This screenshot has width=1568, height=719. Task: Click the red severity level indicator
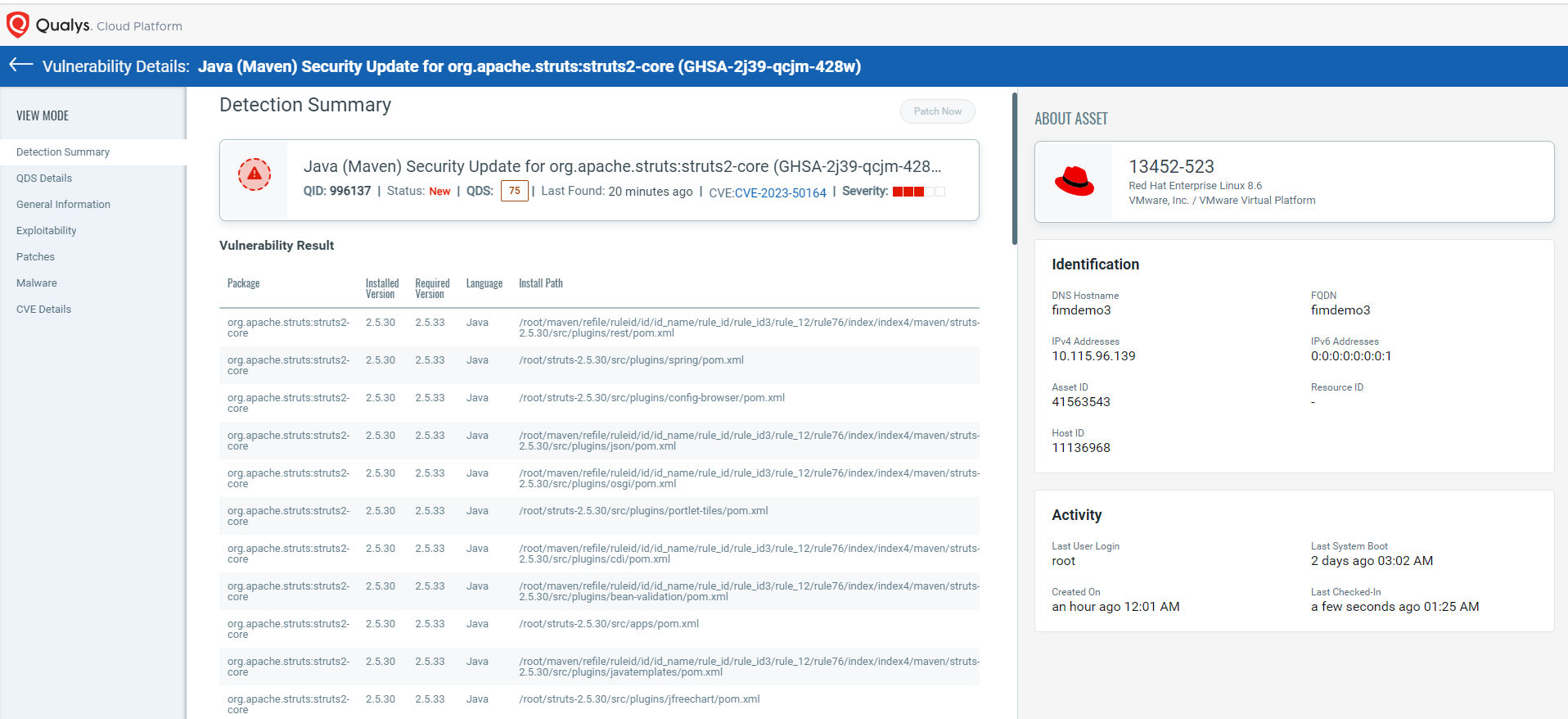click(x=918, y=192)
